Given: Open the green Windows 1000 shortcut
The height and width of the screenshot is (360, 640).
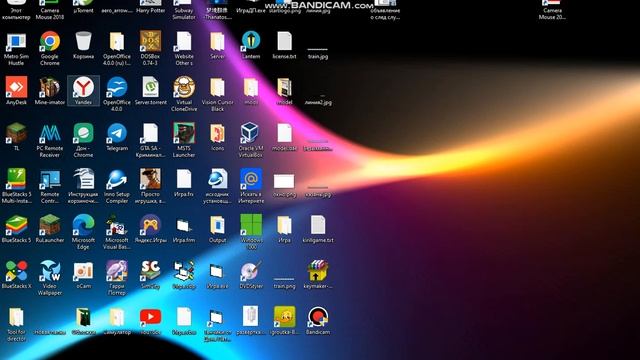Looking at the screenshot, I should pos(251,232).
